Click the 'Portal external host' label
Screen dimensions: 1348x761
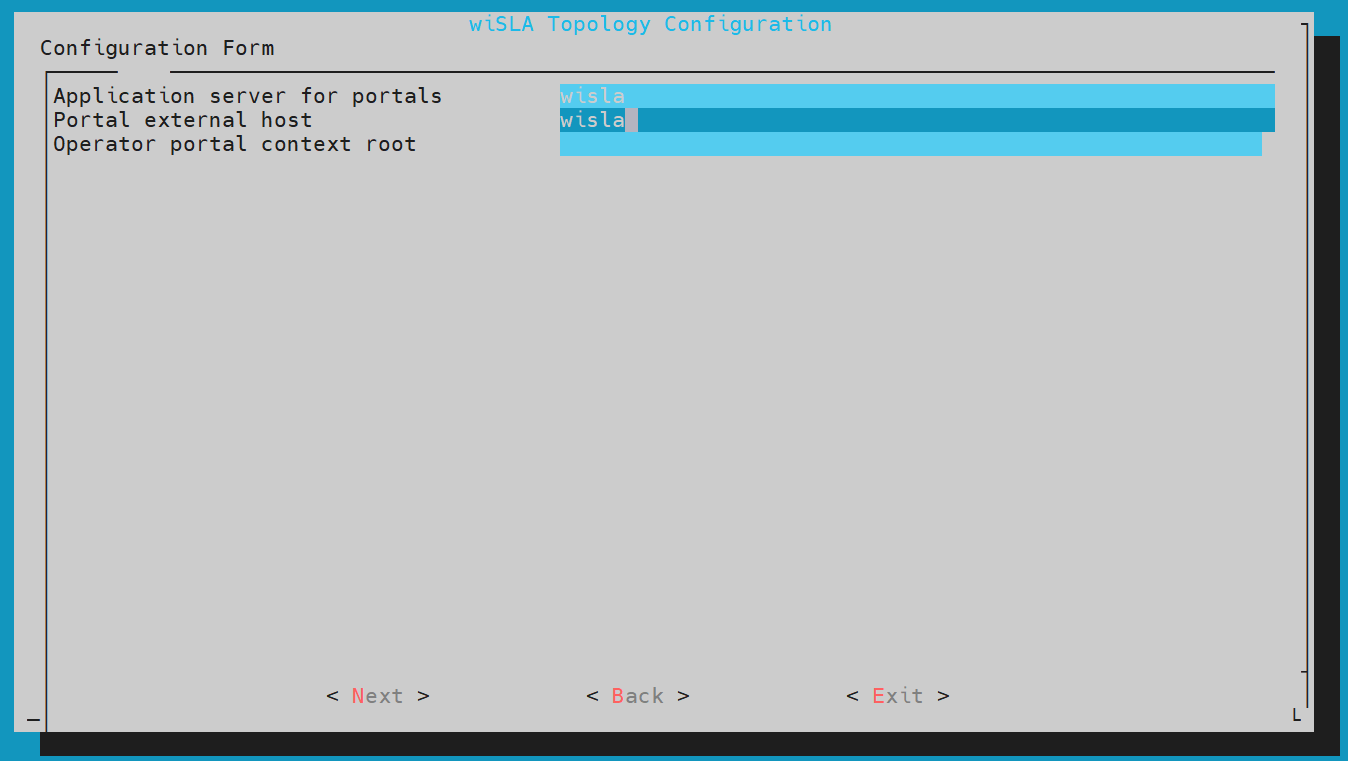[183, 120]
